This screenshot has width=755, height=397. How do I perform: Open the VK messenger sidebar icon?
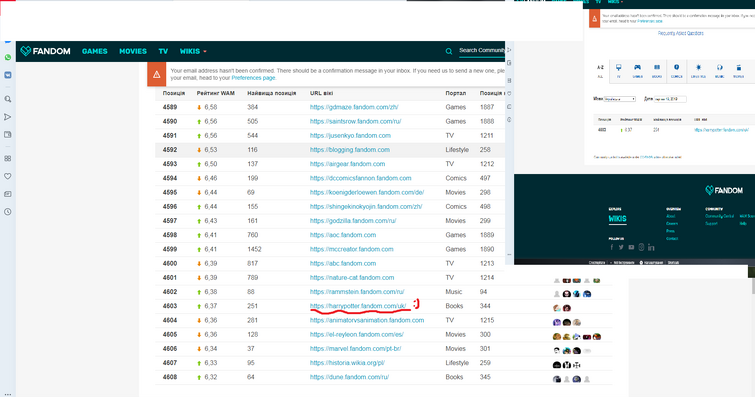point(8,75)
